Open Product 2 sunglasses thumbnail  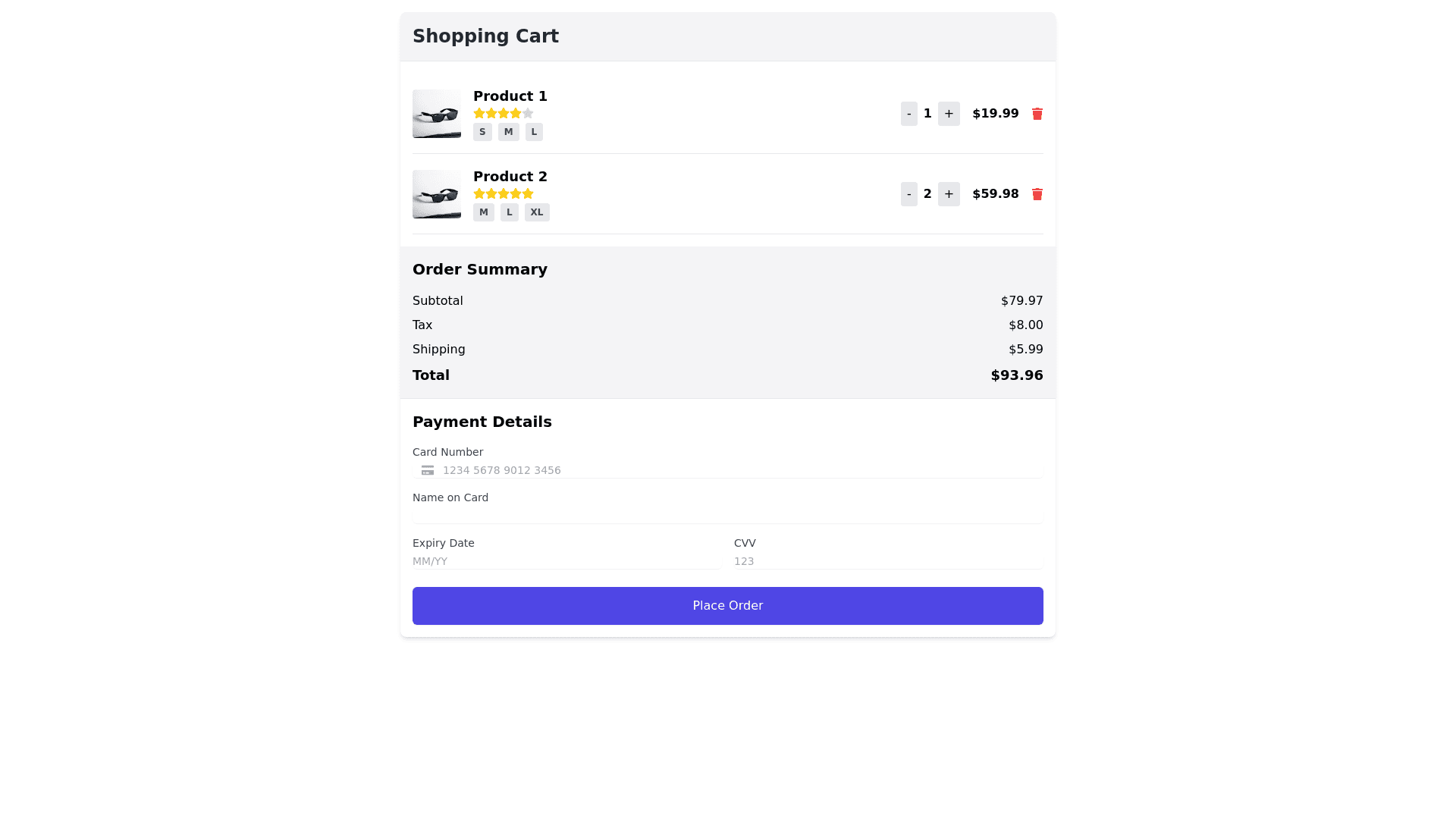tap(437, 194)
